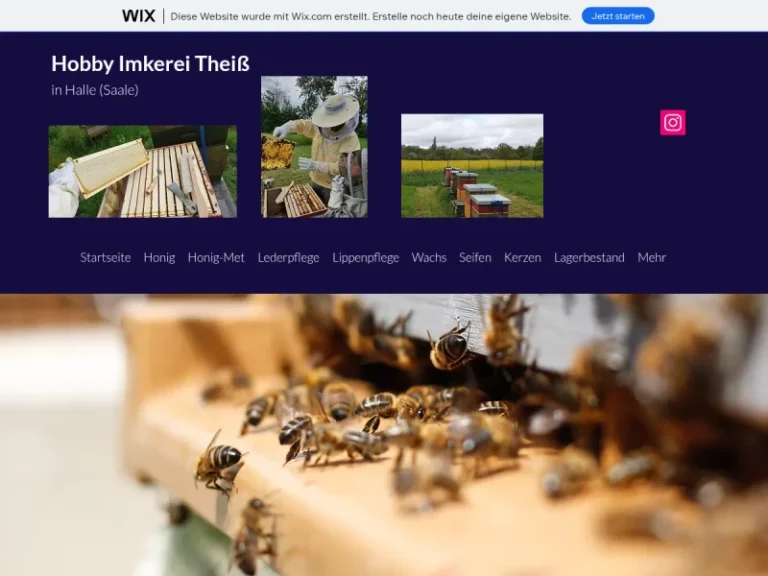
Task: Open the honeycomb frame photo thumbnail
Action: pyautogui.click(x=143, y=171)
